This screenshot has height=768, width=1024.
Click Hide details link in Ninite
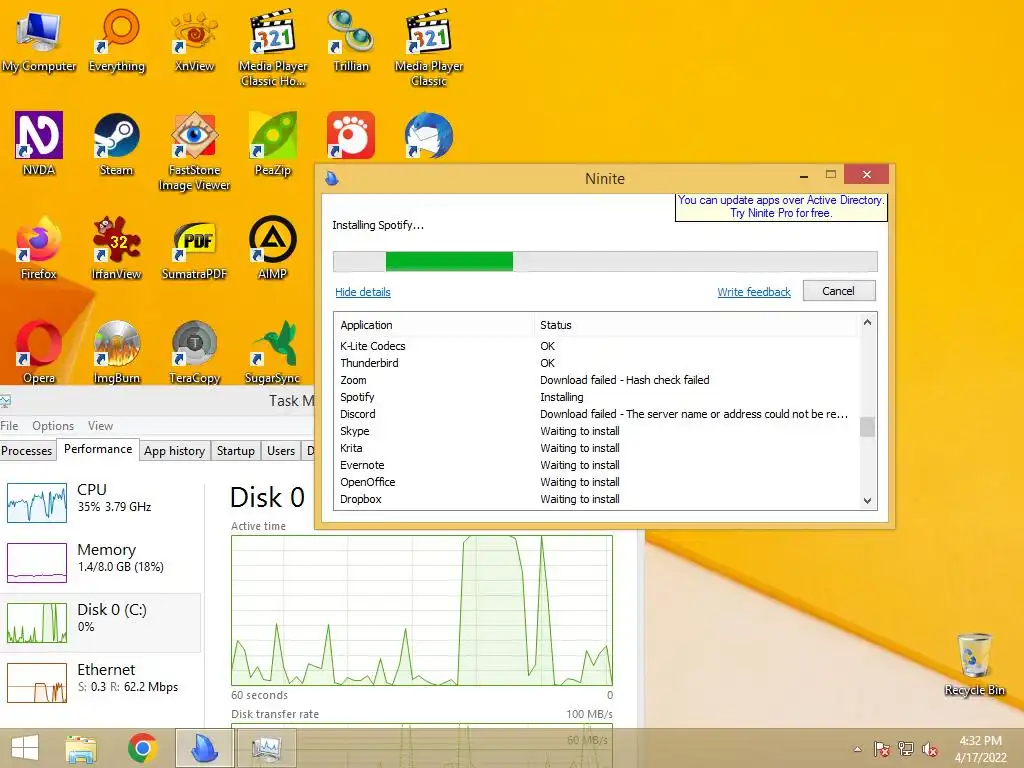tap(362, 292)
